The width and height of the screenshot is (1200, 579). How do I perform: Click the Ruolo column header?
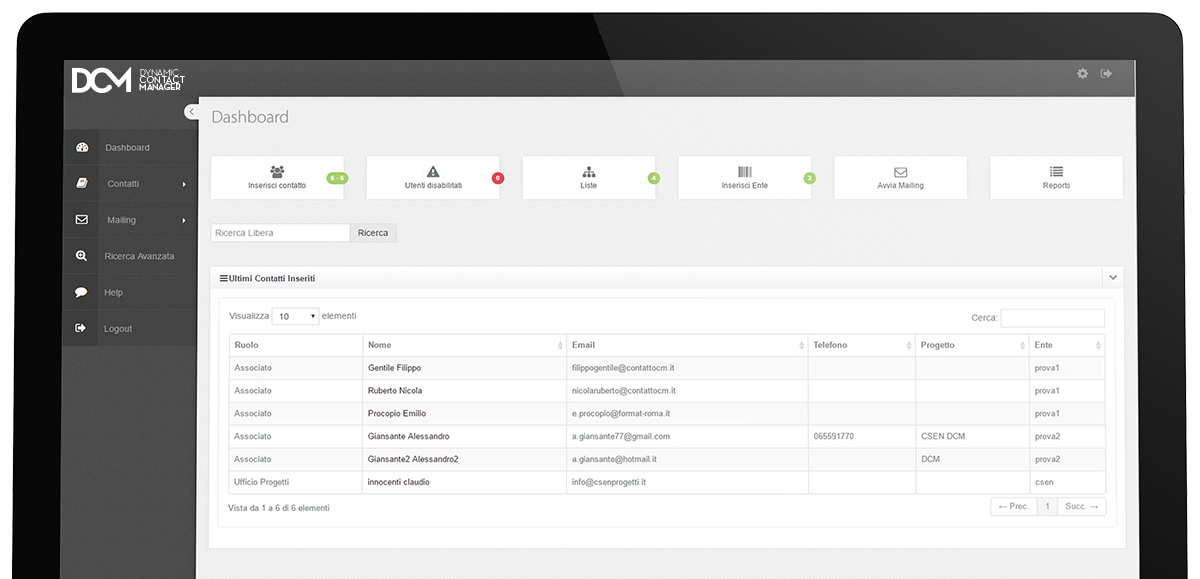pyautogui.click(x=296, y=345)
